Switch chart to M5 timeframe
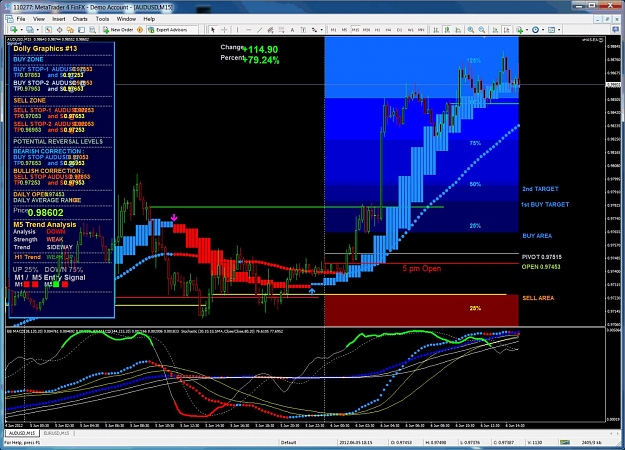This screenshot has height=450, width=625. click(x=344, y=30)
